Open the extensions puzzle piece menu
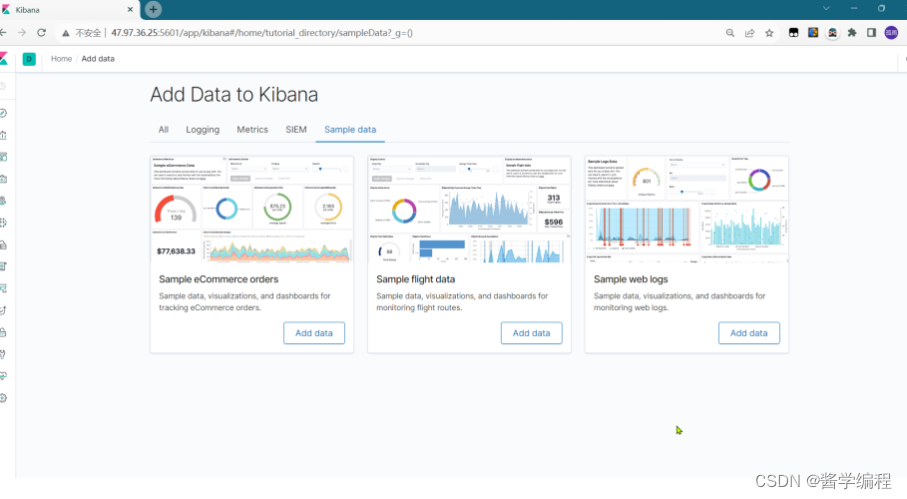This screenshot has width=907, height=499. click(852, 33)
